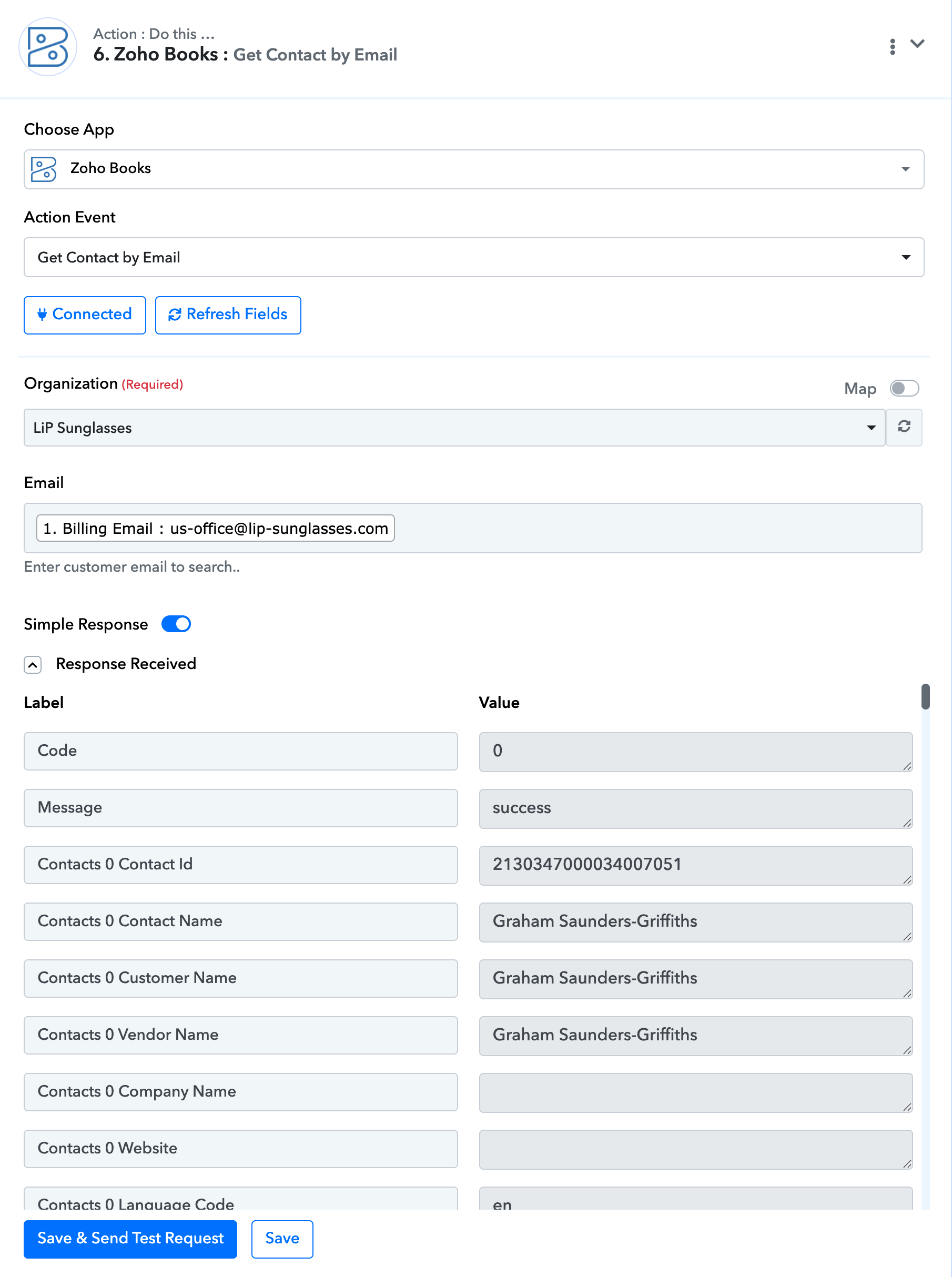Click the response list scrollbar thumb

[925, 697]
